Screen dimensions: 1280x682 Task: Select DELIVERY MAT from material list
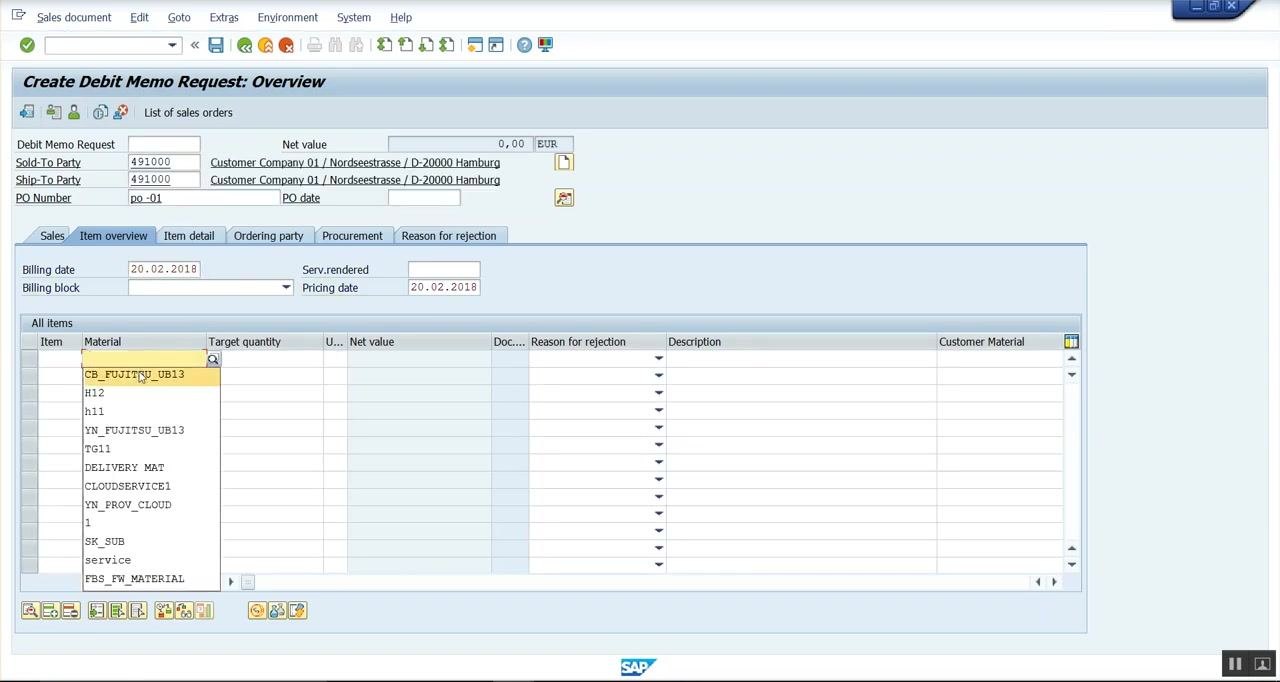(x=150, y=467)
